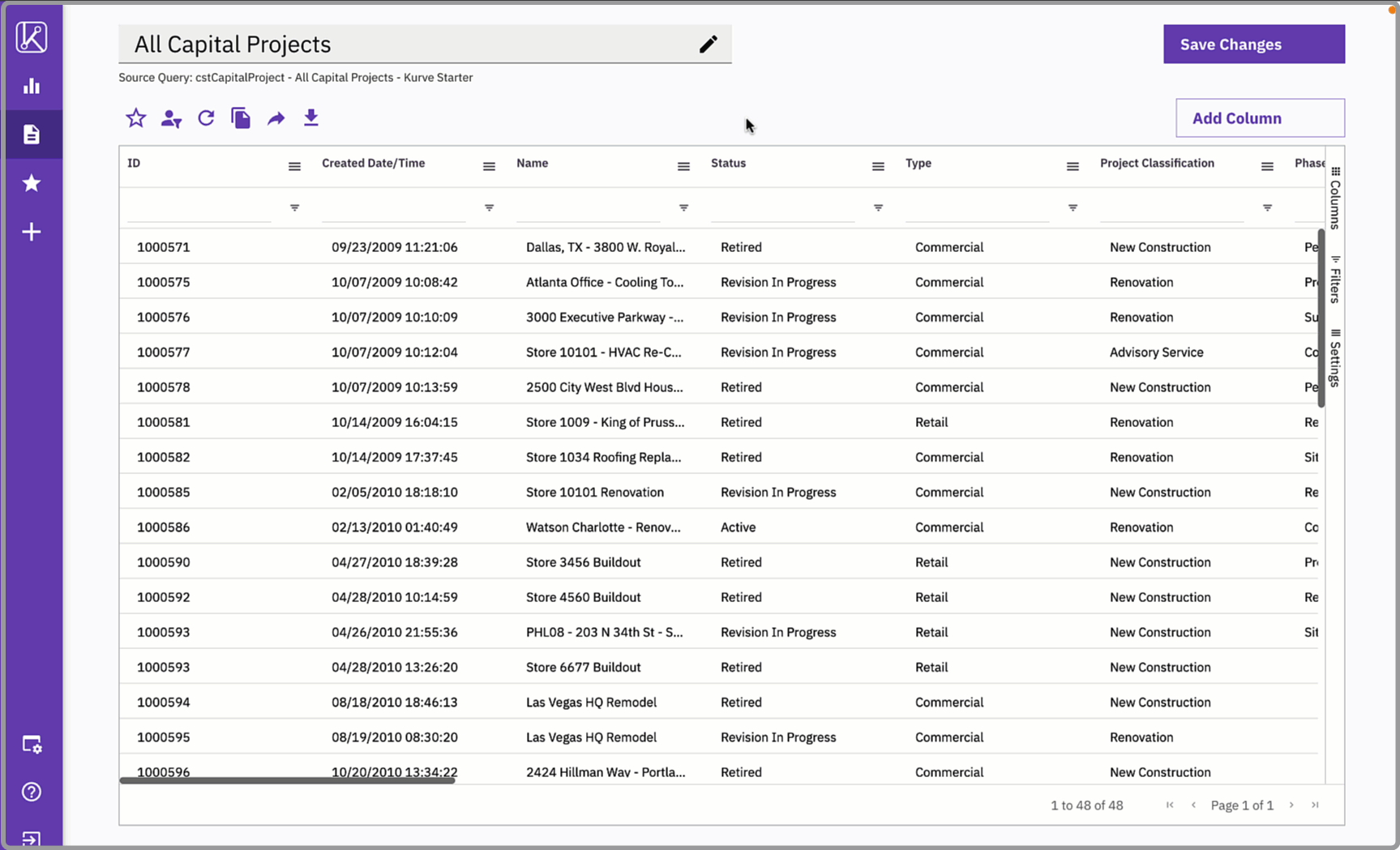Open favorites in the left sidebar
This screenshot has height=850, width=1400.
pos(32,183)
